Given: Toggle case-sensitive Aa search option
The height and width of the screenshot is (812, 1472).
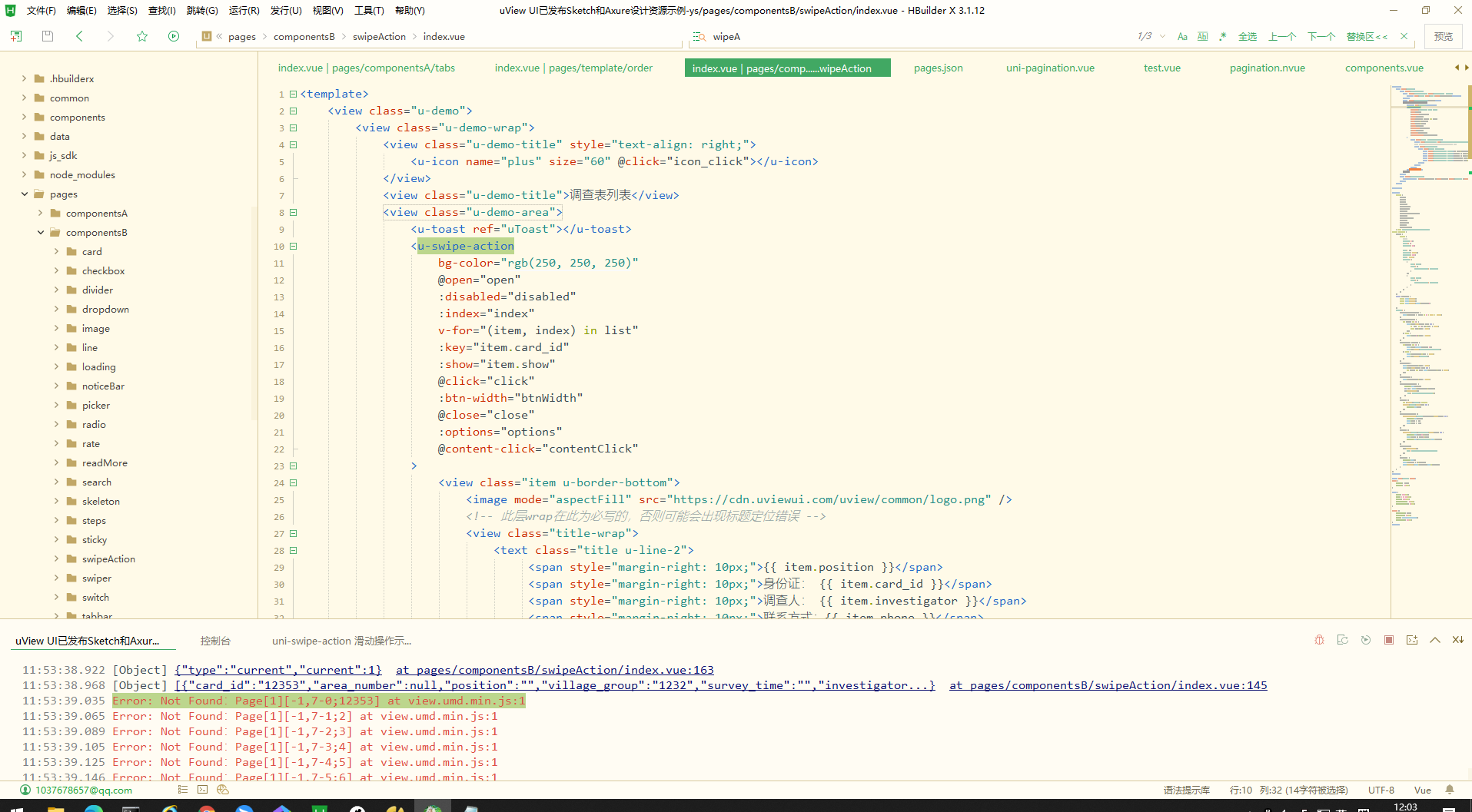Looking at the screenshot, I should [x=1182, y=37].
